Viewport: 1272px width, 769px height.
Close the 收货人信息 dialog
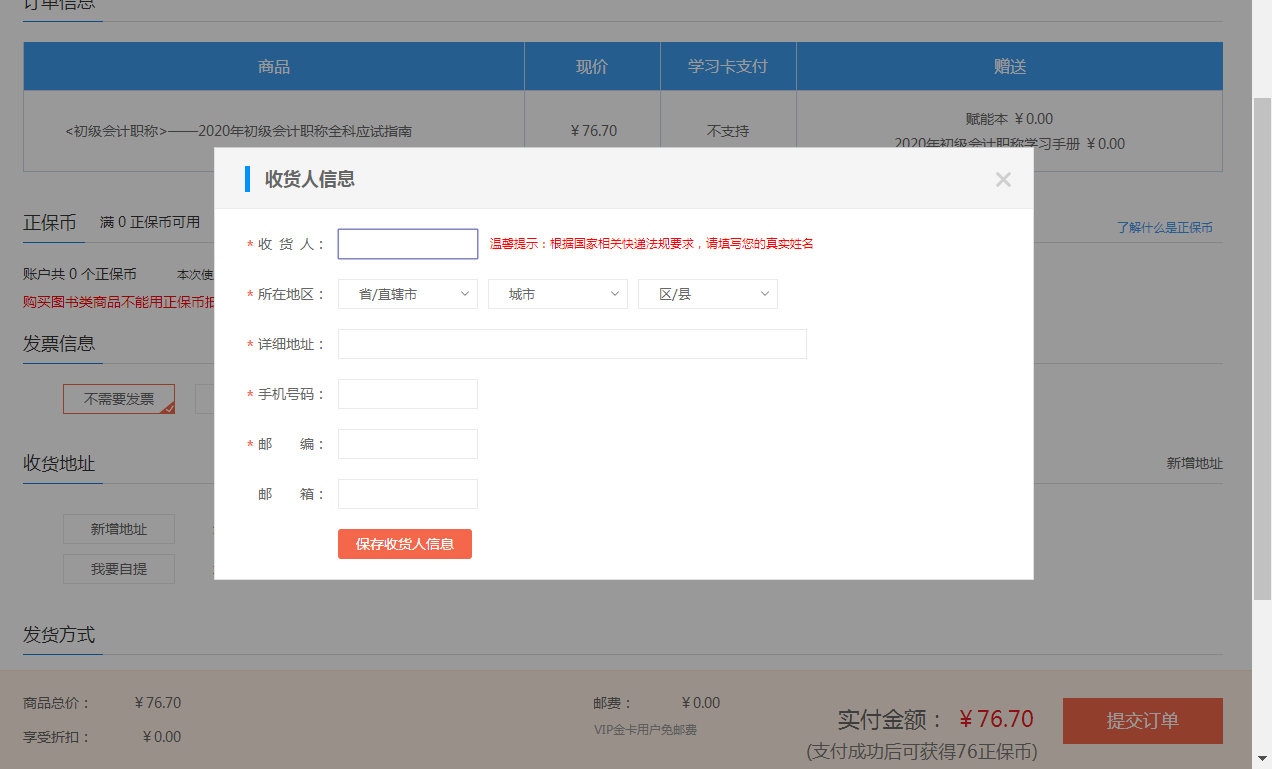click(x=1003, y=180)
